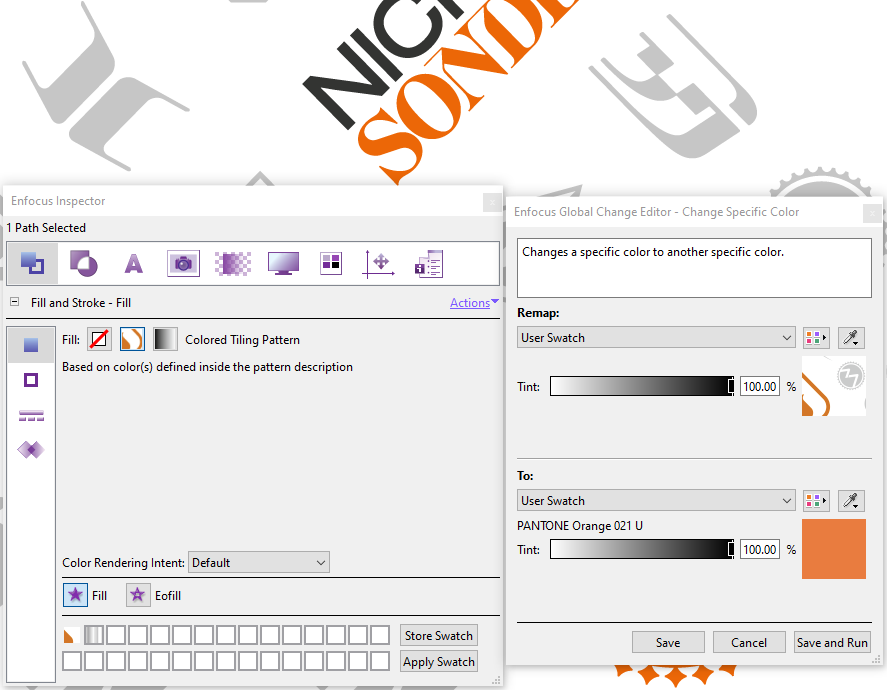This screenshot has width=887, height=690.
Task: Open the monitor Output Intent tab
Action: point(283,264)
